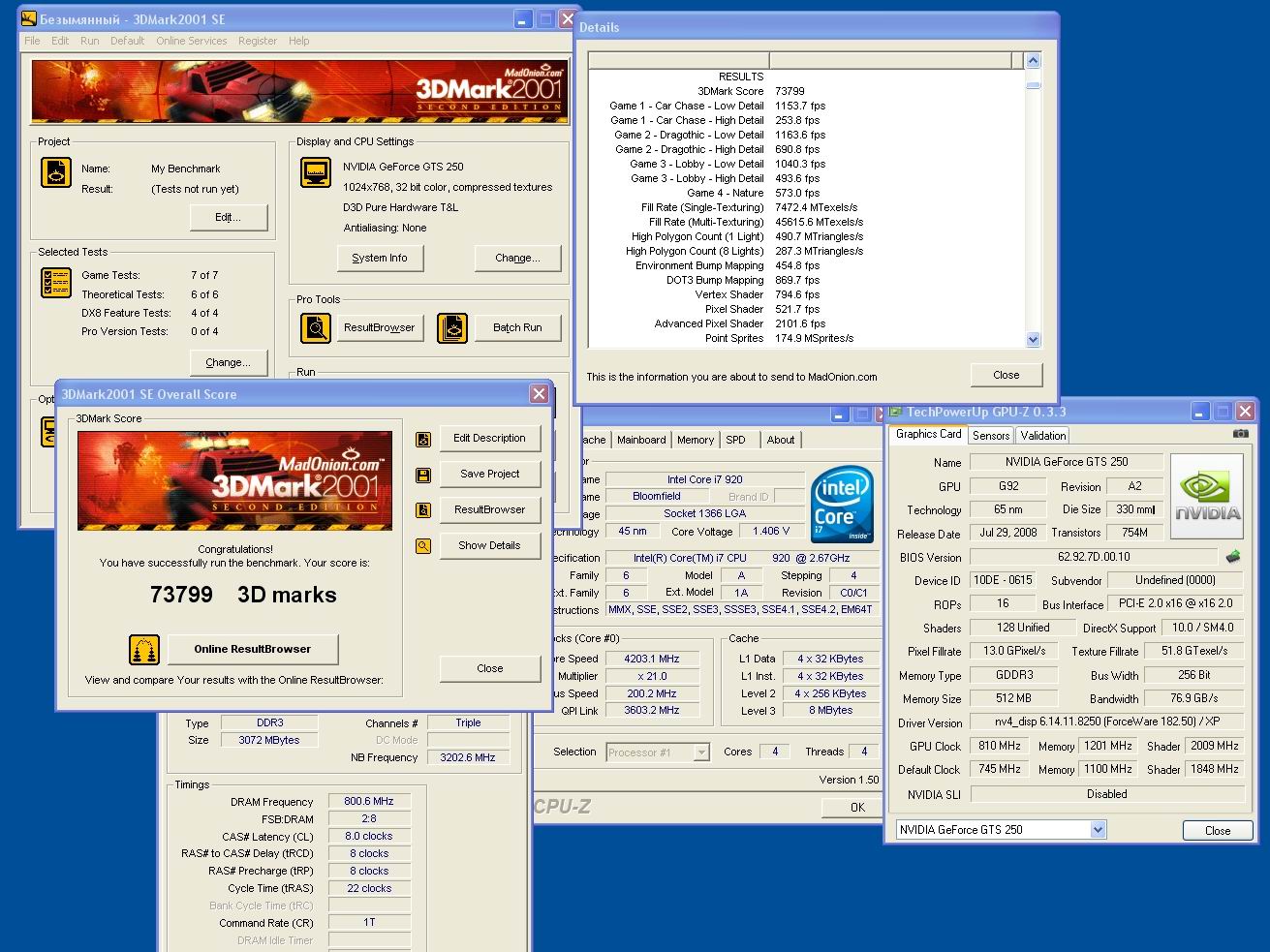Switch to the Memory tab in CPU-Z
This screenshot has height=952, width=1270.
tap(696, 440)
